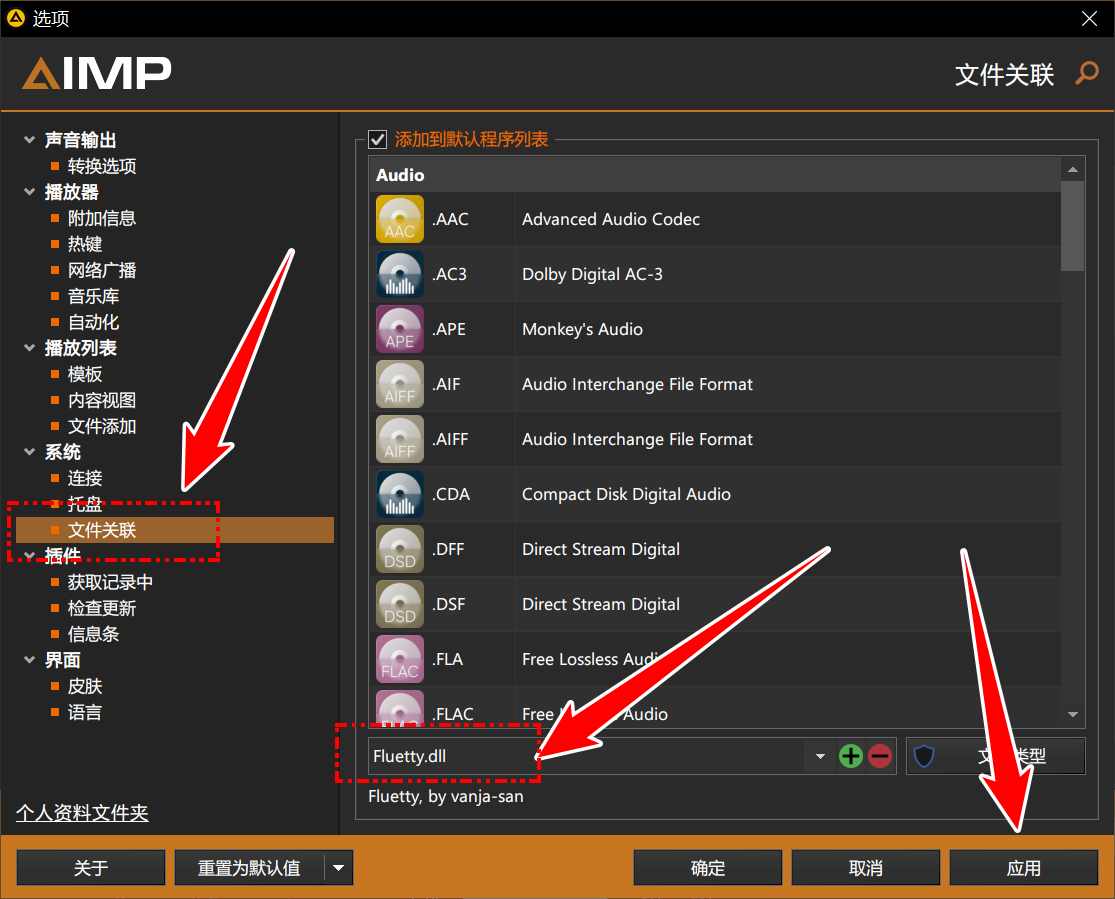Click the .CDA file type icon
The width and height of the screenshot is (1115, 899).
tap(400, 494)
